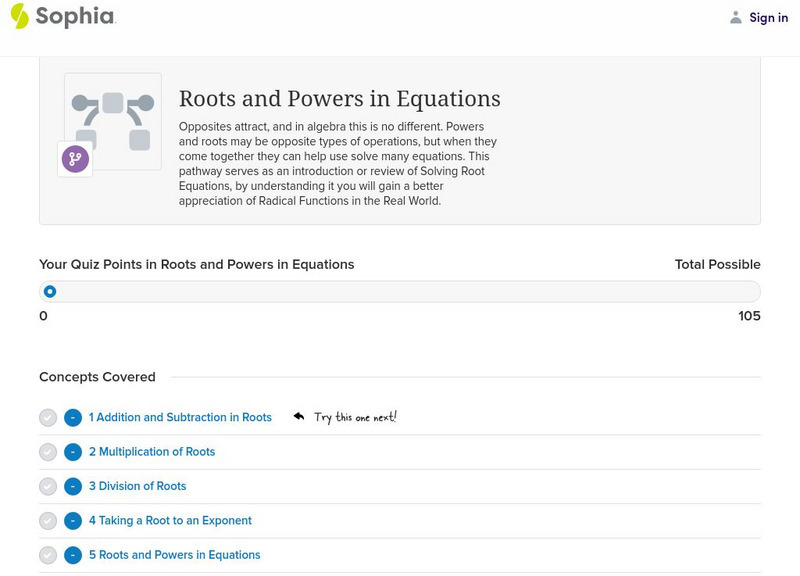Click the blue minus badge beside 'Division of Roots'
800x576 pixels.
coord(70,486)
